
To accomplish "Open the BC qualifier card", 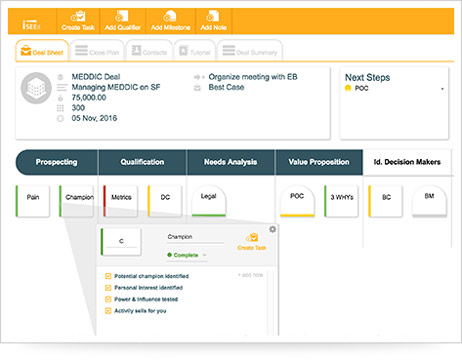I will tap(385, 201).
